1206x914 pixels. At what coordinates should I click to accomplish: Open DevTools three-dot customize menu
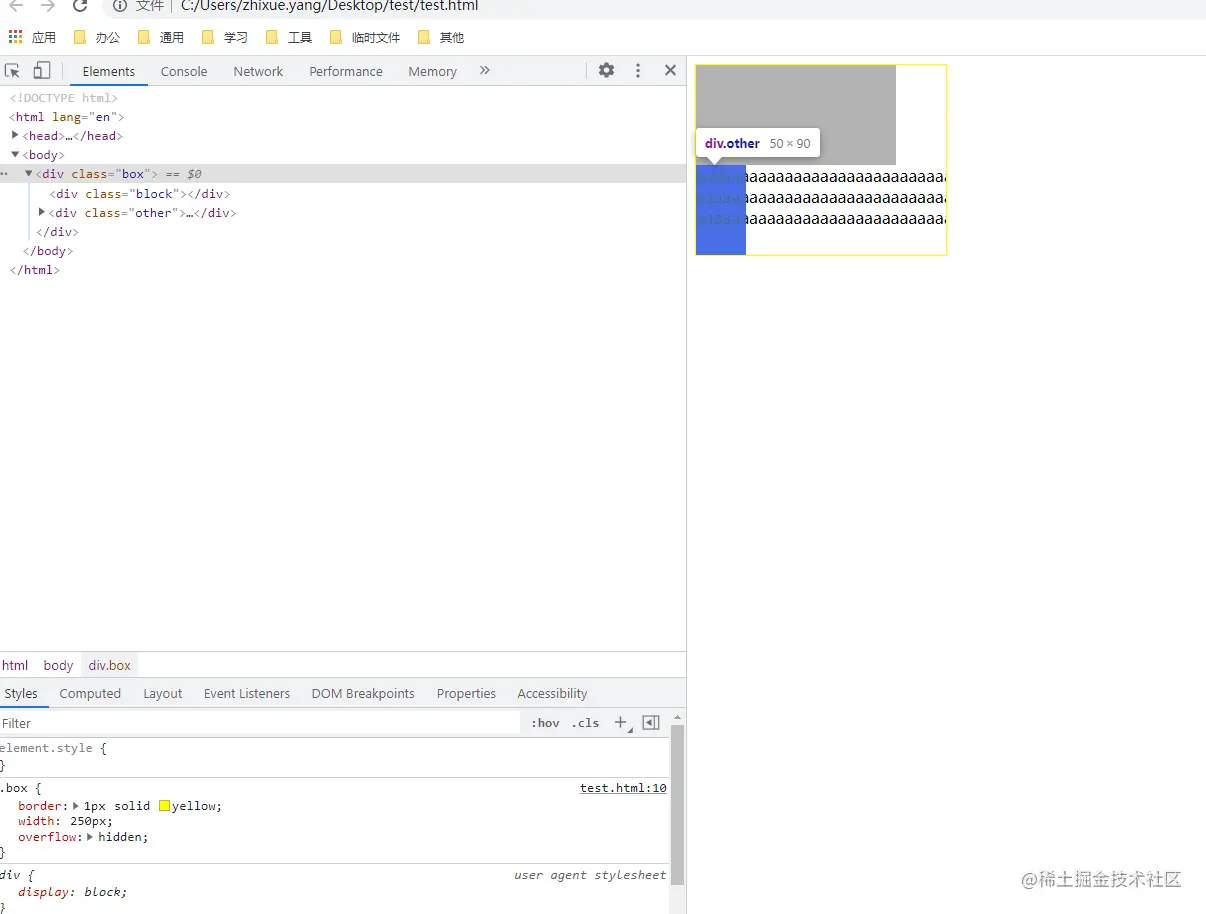(638, 70)
